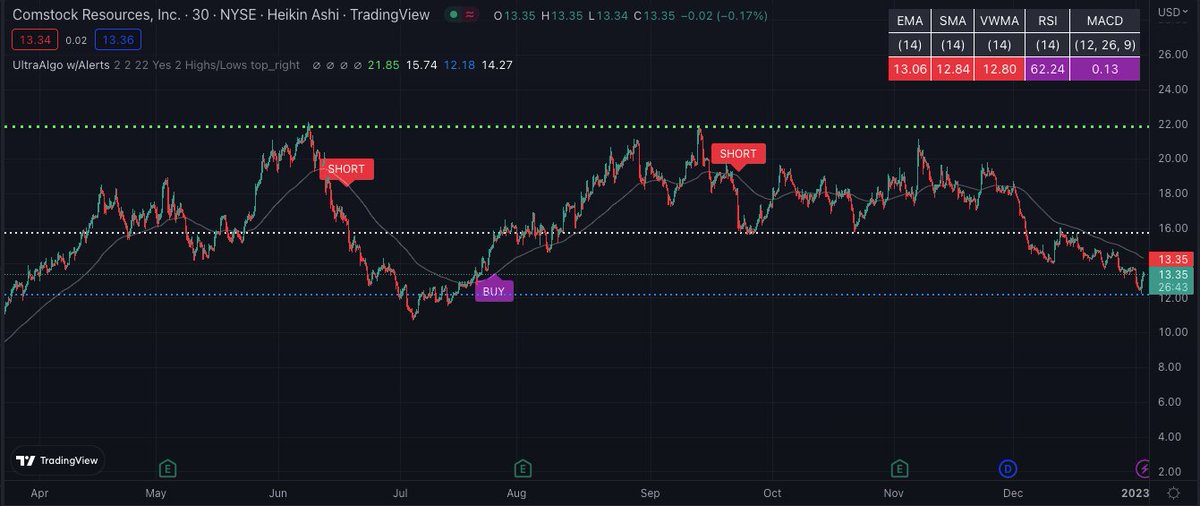Click the red 13.06 EMA value cell
The image size is (1200, 506).
pyautogui.click(x=911, y=69)
